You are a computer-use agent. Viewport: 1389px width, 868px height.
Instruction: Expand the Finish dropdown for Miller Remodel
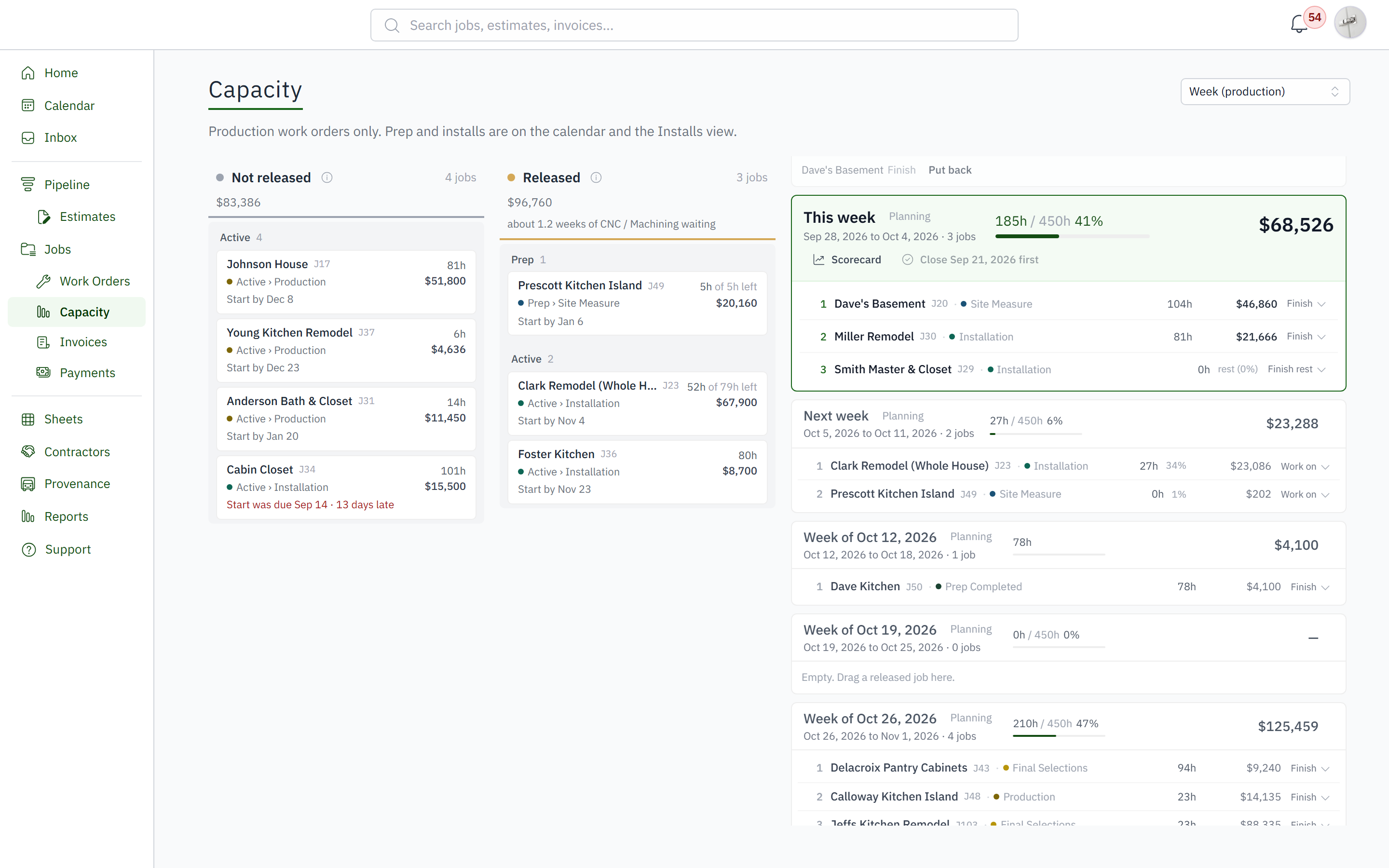(x=1306, y=337)
